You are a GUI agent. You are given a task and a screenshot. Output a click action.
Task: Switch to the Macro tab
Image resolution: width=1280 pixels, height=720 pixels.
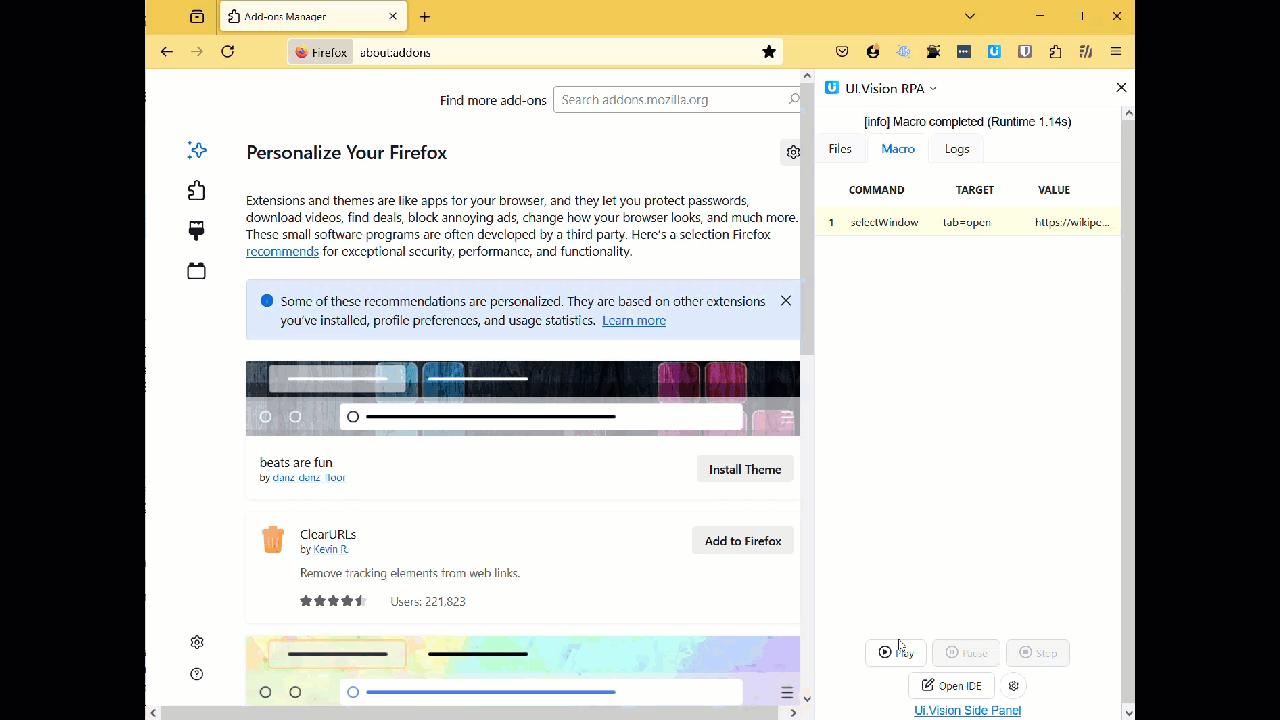[898, 149]
